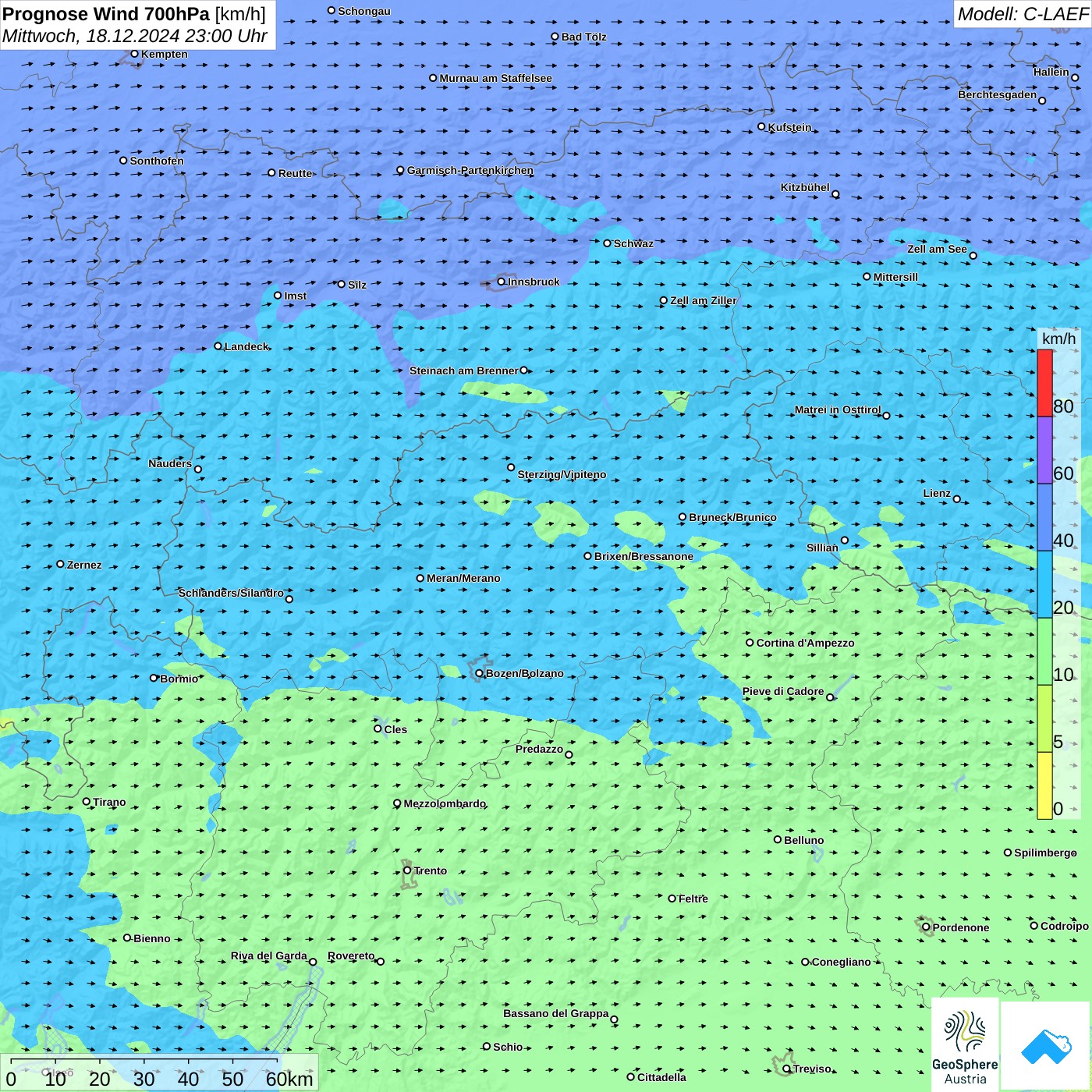This screenshot has width=1092, height=1092.
Task: Click the 'Kufstein' label
Action: 789,127
